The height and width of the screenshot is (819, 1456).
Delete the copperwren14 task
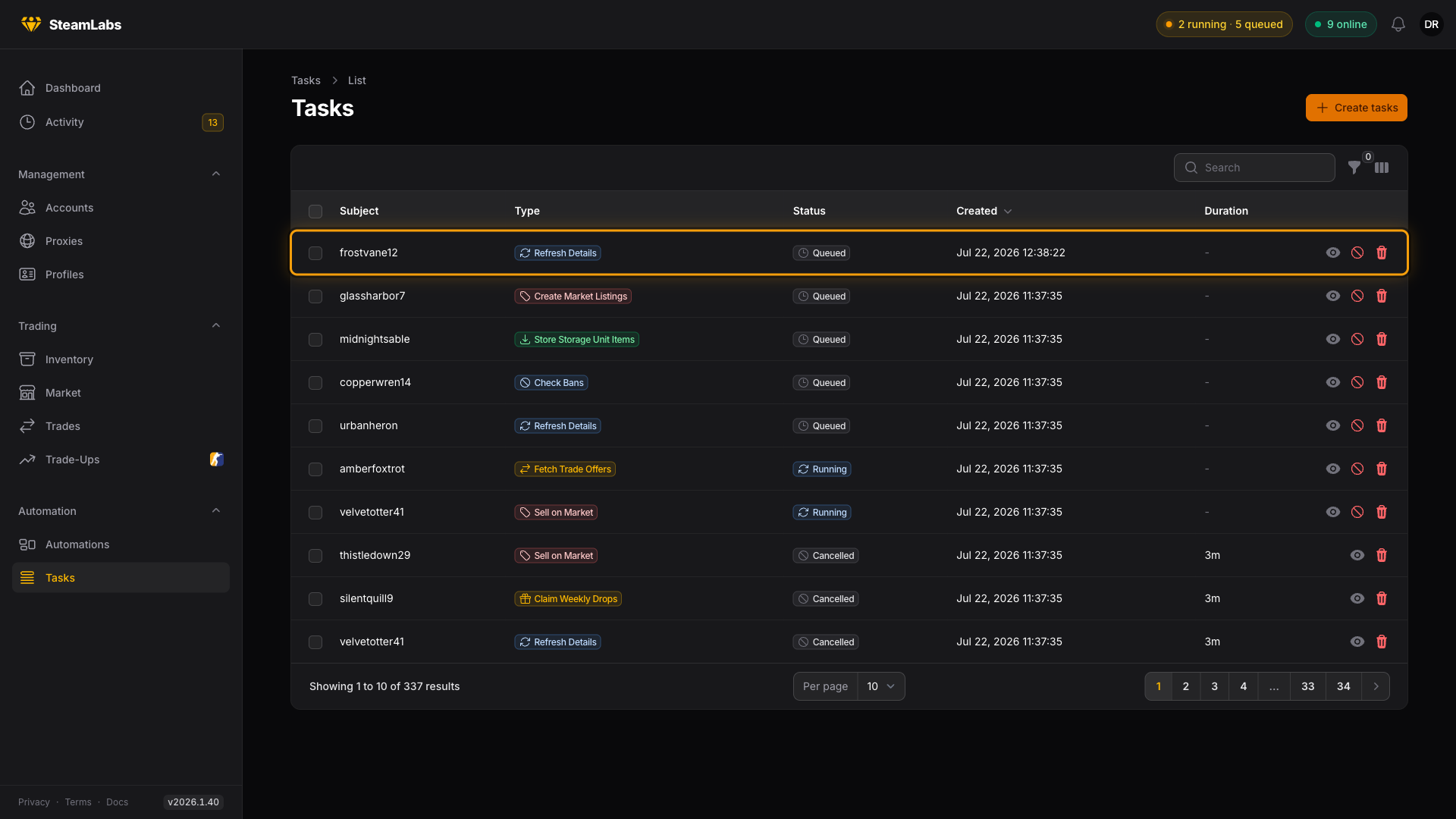[x=1382, y=382]
